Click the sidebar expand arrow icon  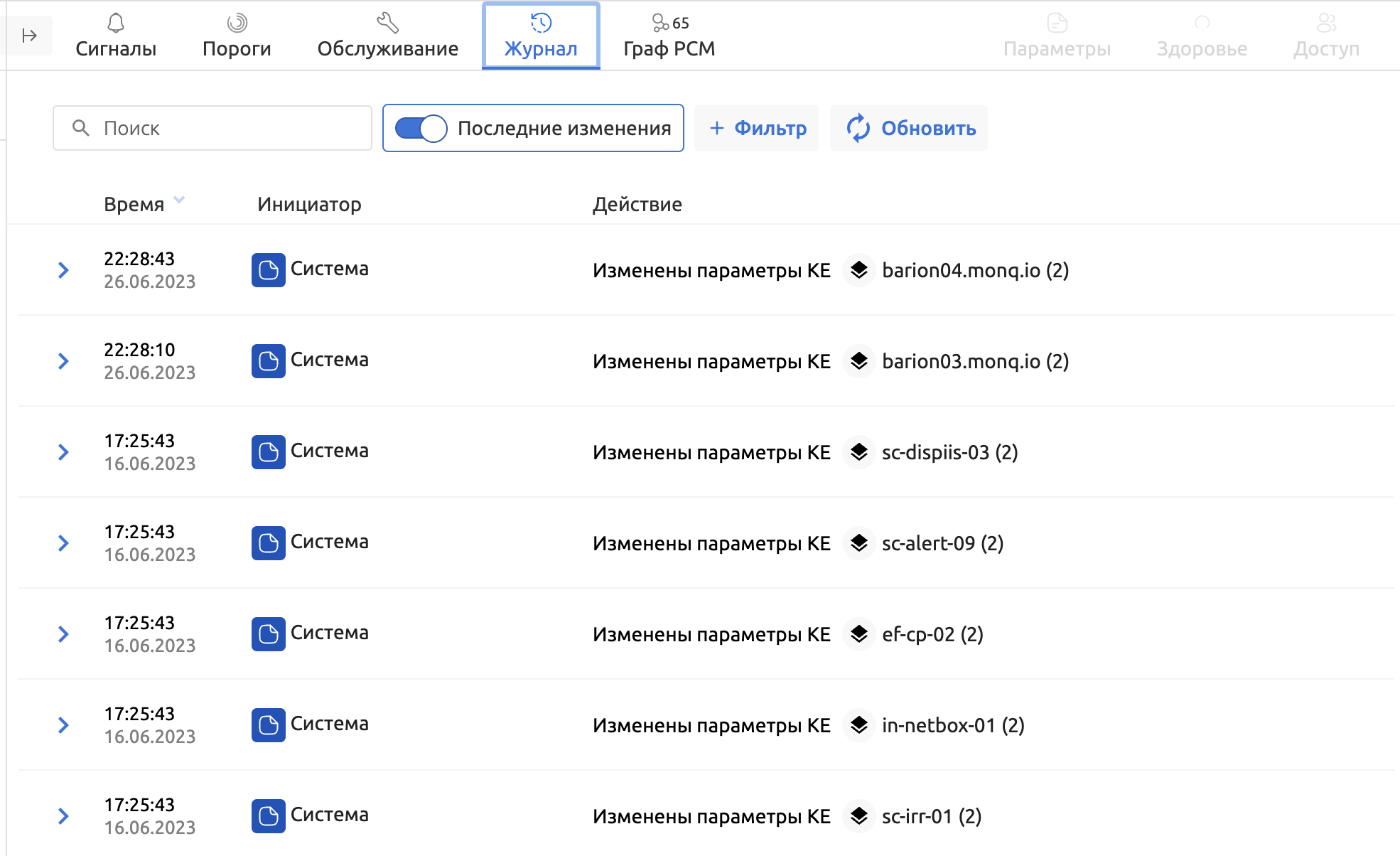coord(29,36)
